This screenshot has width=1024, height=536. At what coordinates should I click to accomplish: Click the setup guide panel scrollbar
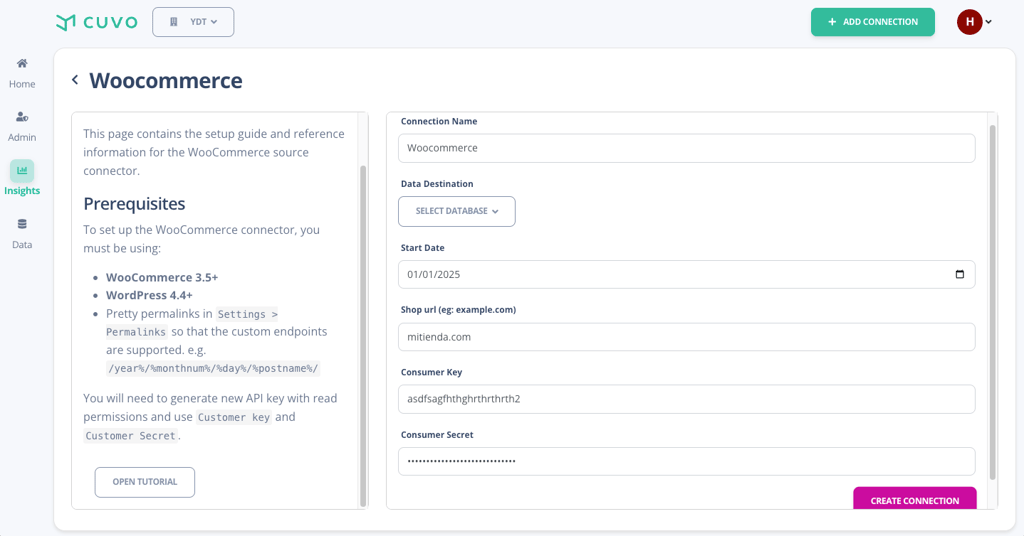(x=363, y=335)
